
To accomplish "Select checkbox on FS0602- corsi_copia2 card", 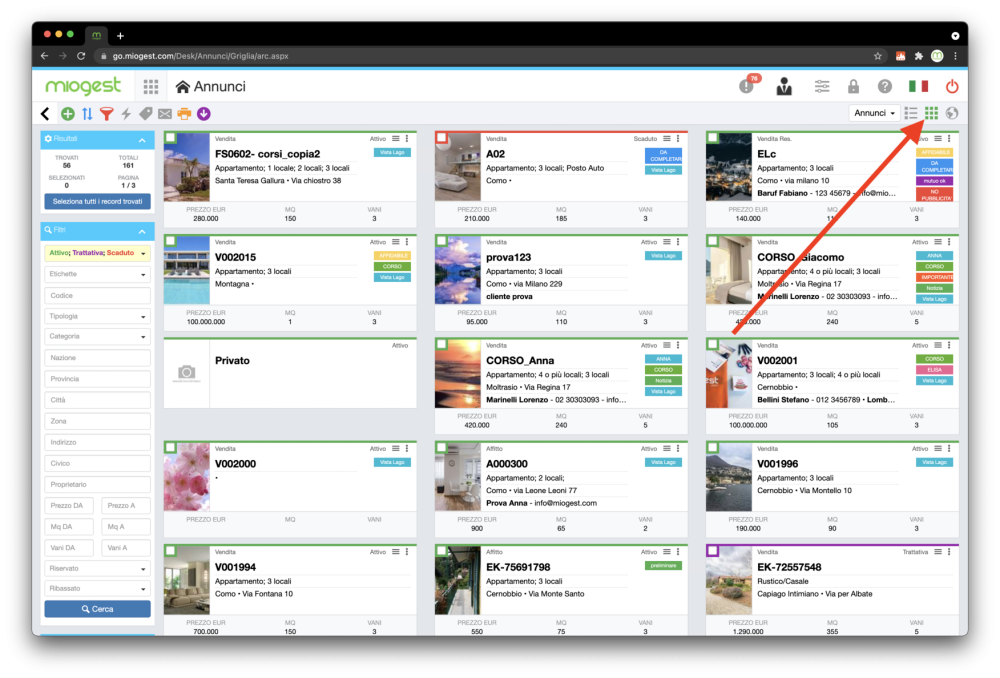I will pyautogui.click(x=170, y=138).
